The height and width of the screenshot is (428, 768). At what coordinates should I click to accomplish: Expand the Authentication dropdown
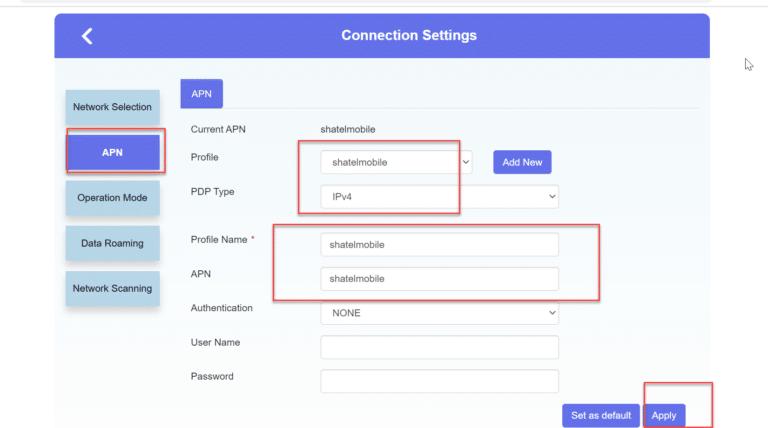[439, 313]
